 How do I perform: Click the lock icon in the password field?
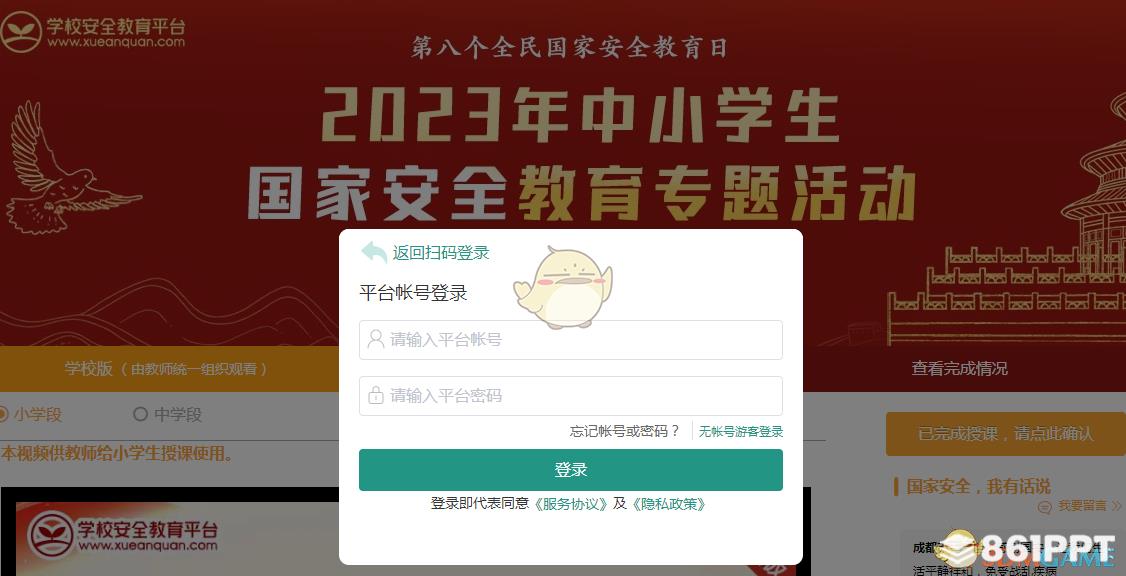(376, 395)
